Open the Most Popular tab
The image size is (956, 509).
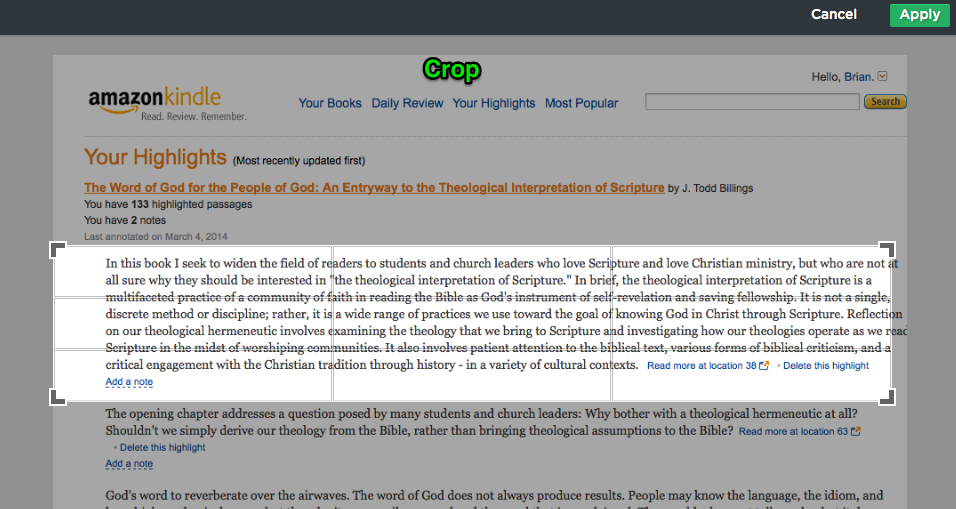pyautogui.click(x=582, y=103)
